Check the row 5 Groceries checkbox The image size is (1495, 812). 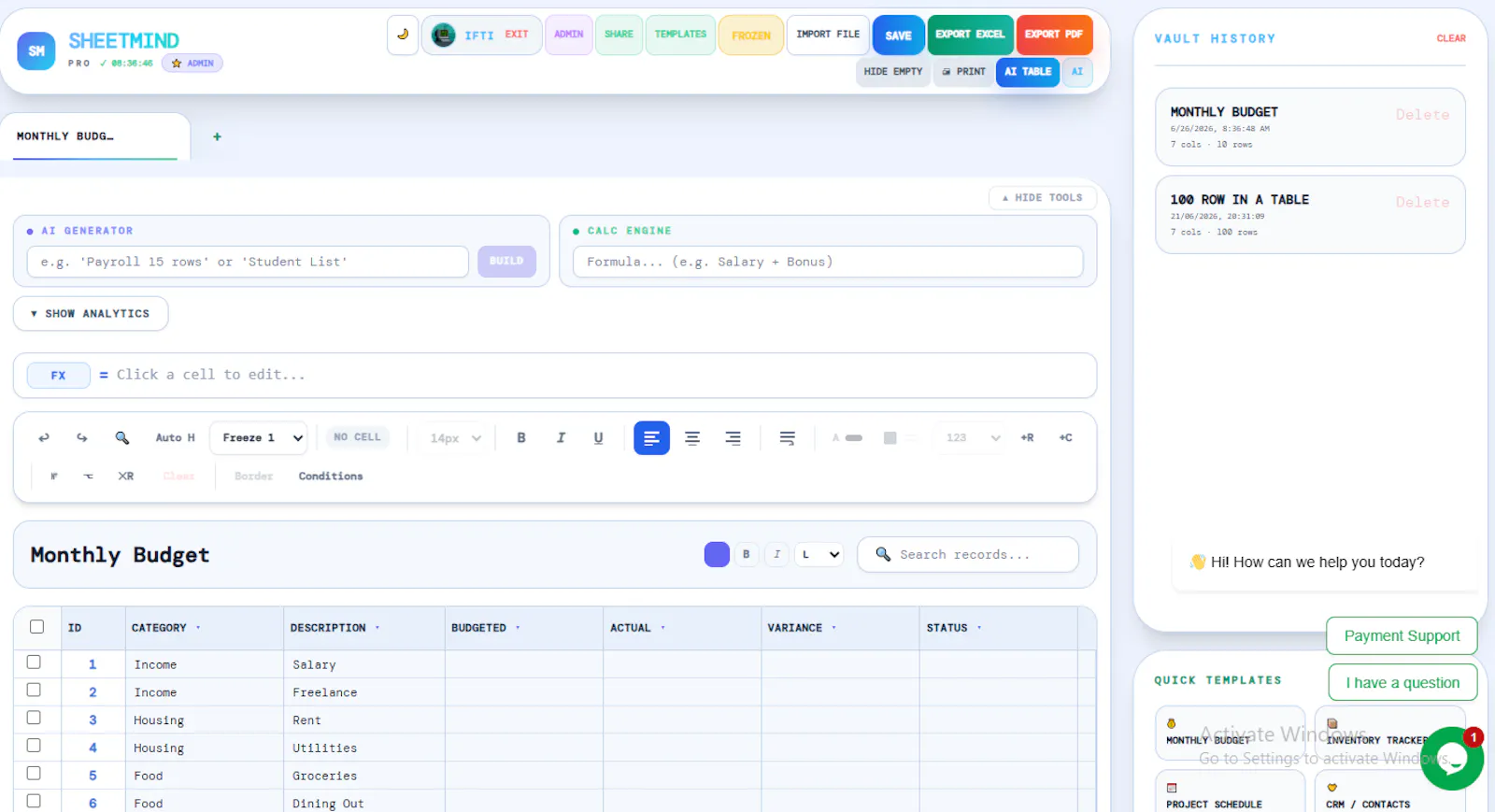pyautogui.click(x=34, y=773)
